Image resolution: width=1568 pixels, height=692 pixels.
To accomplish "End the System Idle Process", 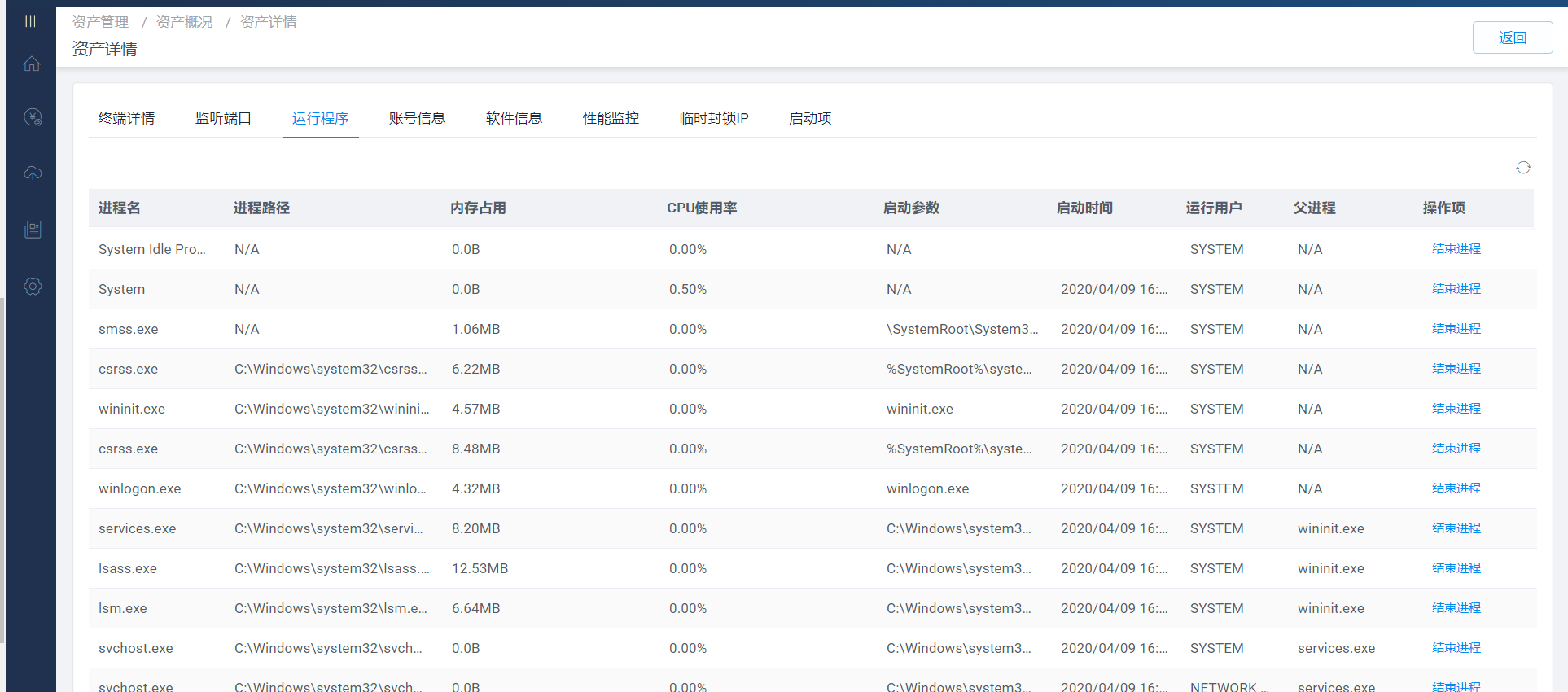I will [x=1456, y=249].
